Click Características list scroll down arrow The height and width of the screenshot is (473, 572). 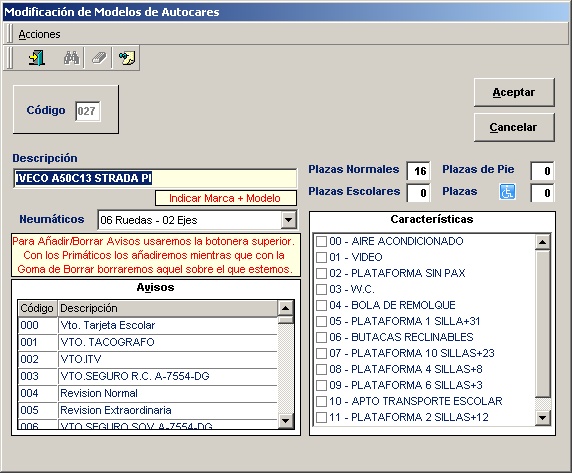pyautogui.click(x=542, y=418)
